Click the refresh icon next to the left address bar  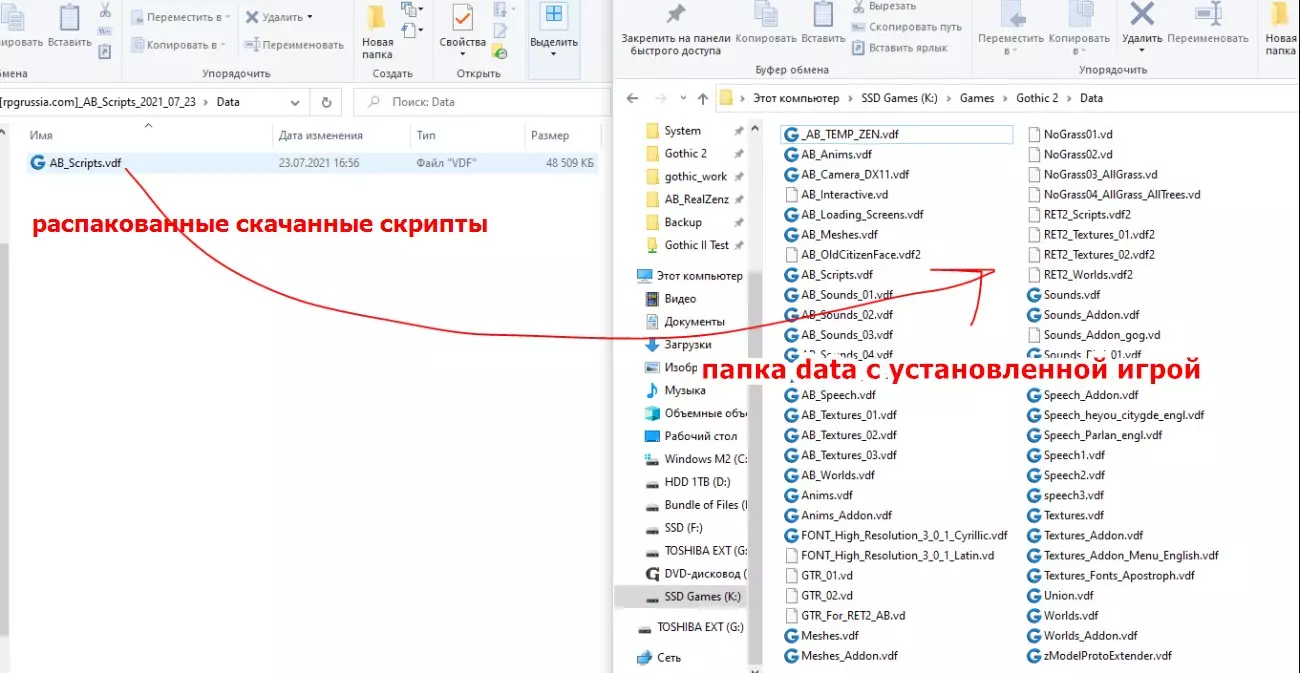click(x=326, y=101)
